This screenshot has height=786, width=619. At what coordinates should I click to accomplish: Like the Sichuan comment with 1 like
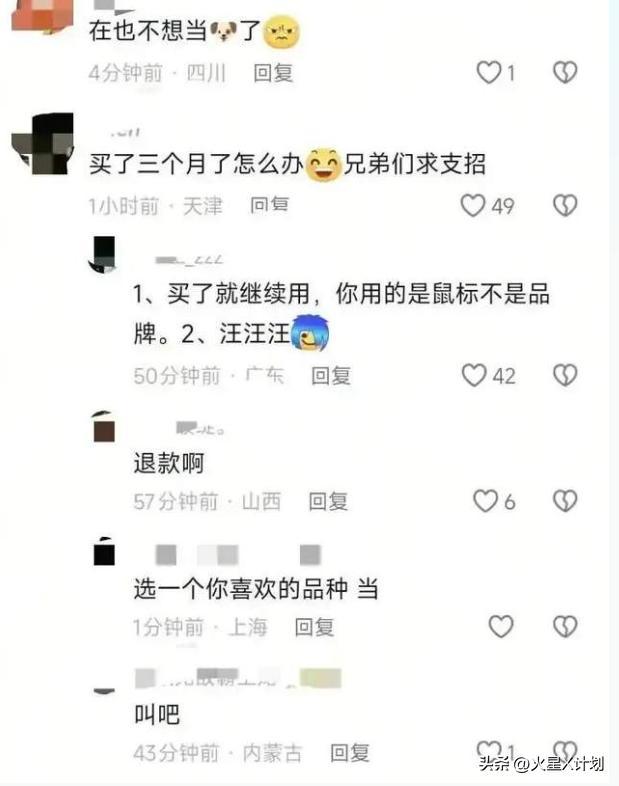coord(489,73)
